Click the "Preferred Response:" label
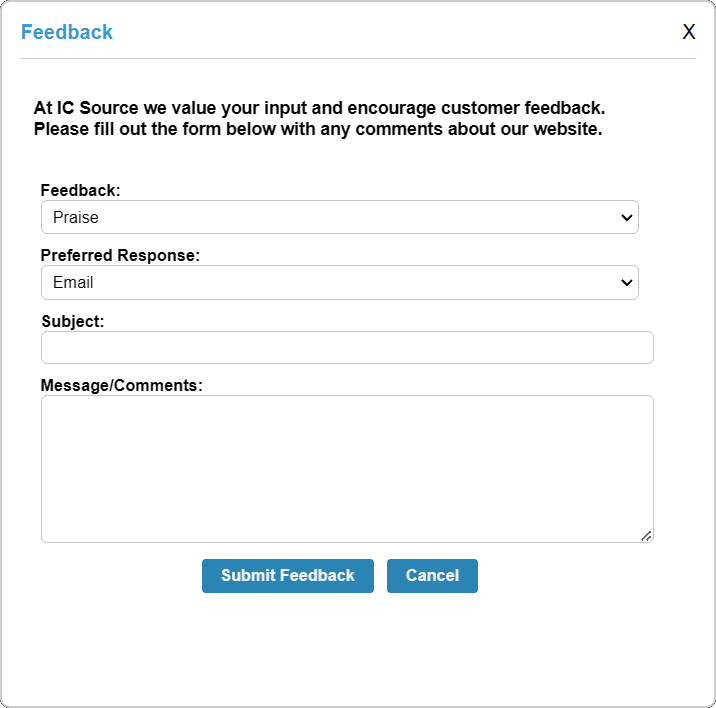 [120, 256]
